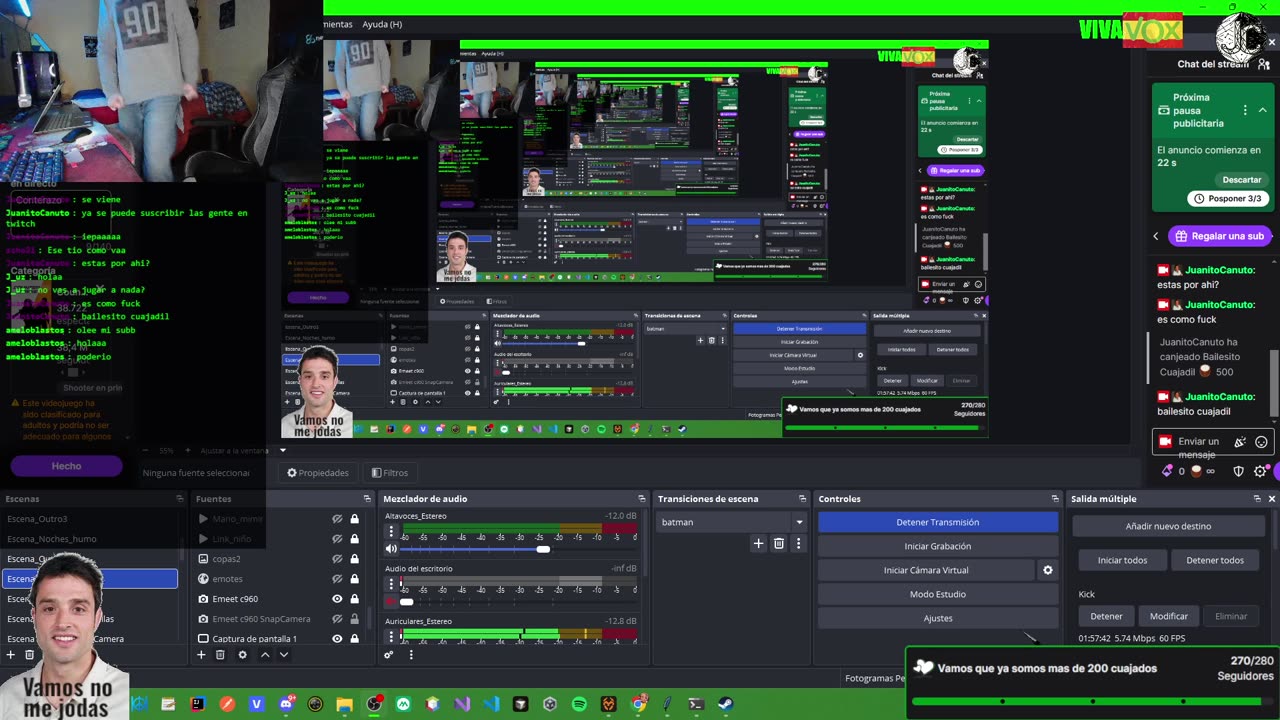The height and width of the screenshot is (720, 1280).
Task: Open advanced audio properties gears icon
Action: (x=389, y=655)
